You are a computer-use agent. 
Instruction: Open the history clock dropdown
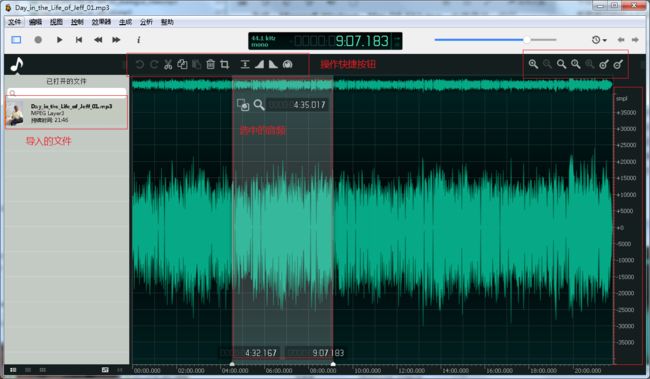pos(599,40)
